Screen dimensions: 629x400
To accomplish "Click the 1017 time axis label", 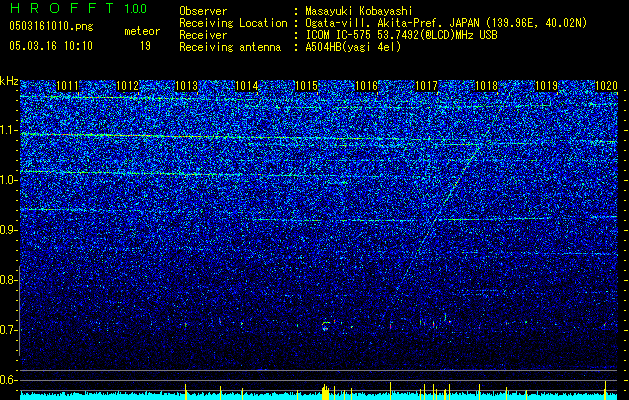I will 426,86.
